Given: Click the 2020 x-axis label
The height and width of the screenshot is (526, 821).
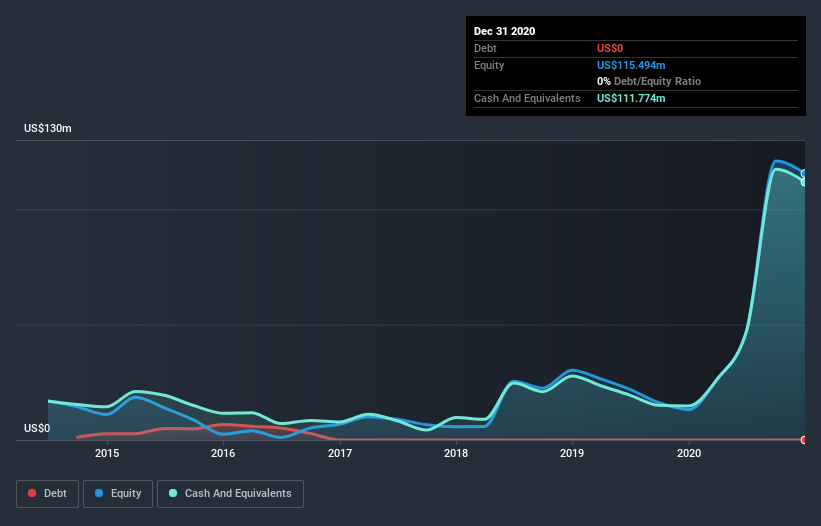Looking at the screenshot, I should pos(689,453).
